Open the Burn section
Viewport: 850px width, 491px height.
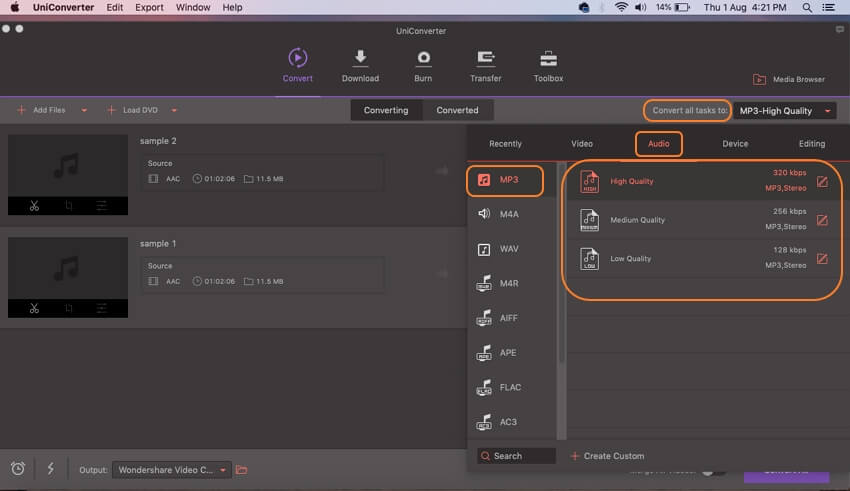coord(423,66)
